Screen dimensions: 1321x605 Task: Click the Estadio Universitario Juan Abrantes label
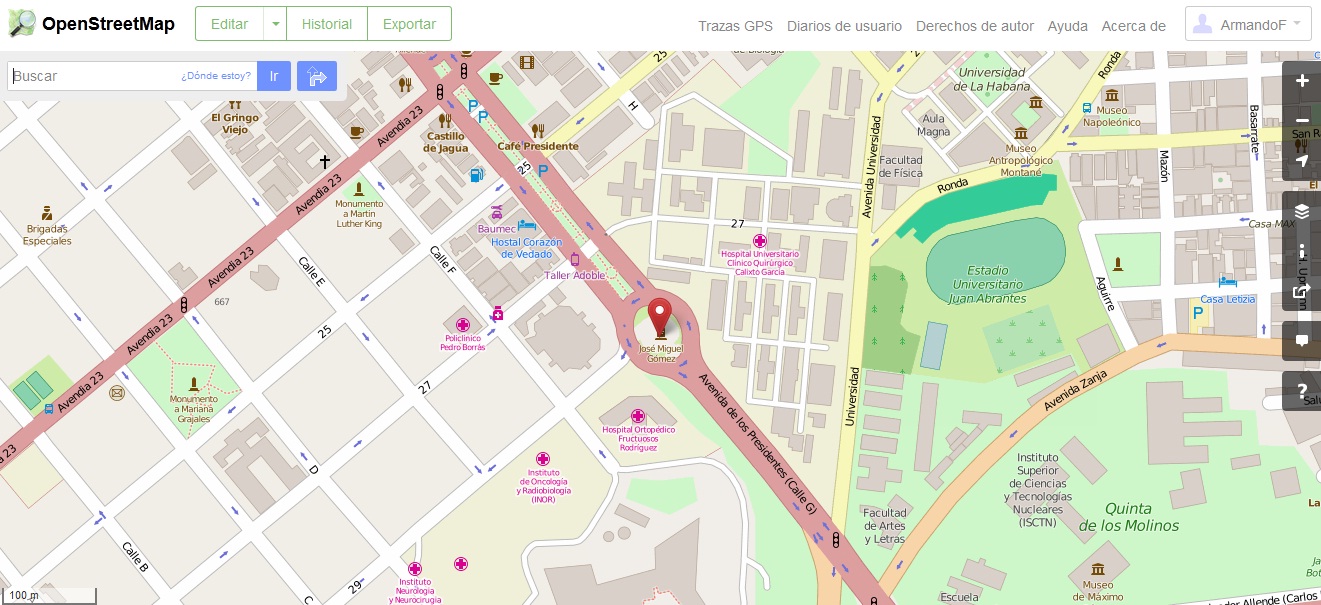(x=988, y=284)
